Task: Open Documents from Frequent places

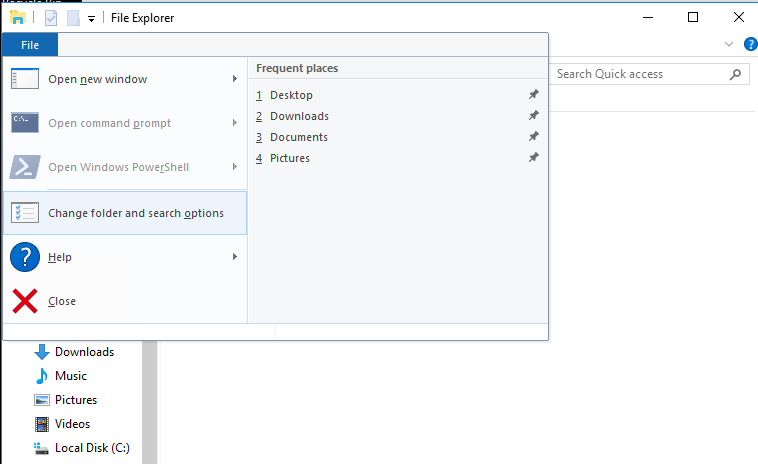Action: tap(298, 137)
